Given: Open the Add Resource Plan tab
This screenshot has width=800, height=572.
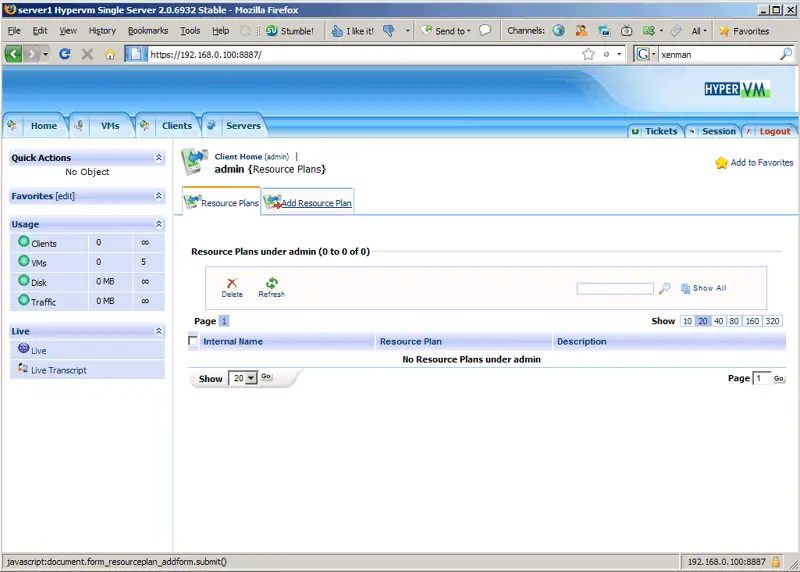Looking at the screenshot, I should coord(316,203).
